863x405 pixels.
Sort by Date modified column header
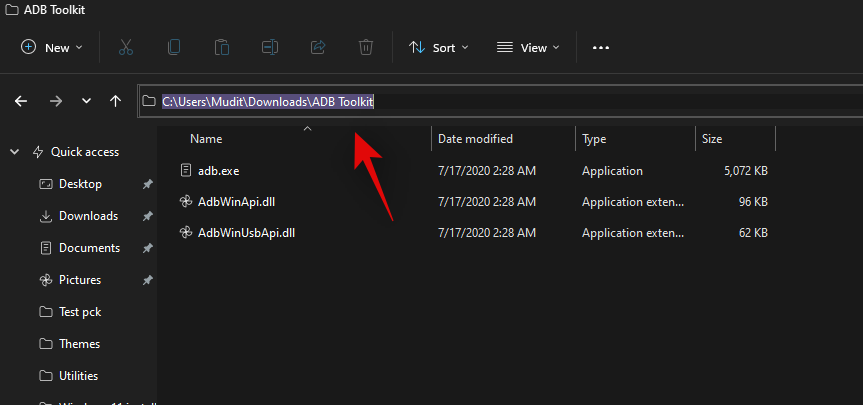[x=475, y=139]
